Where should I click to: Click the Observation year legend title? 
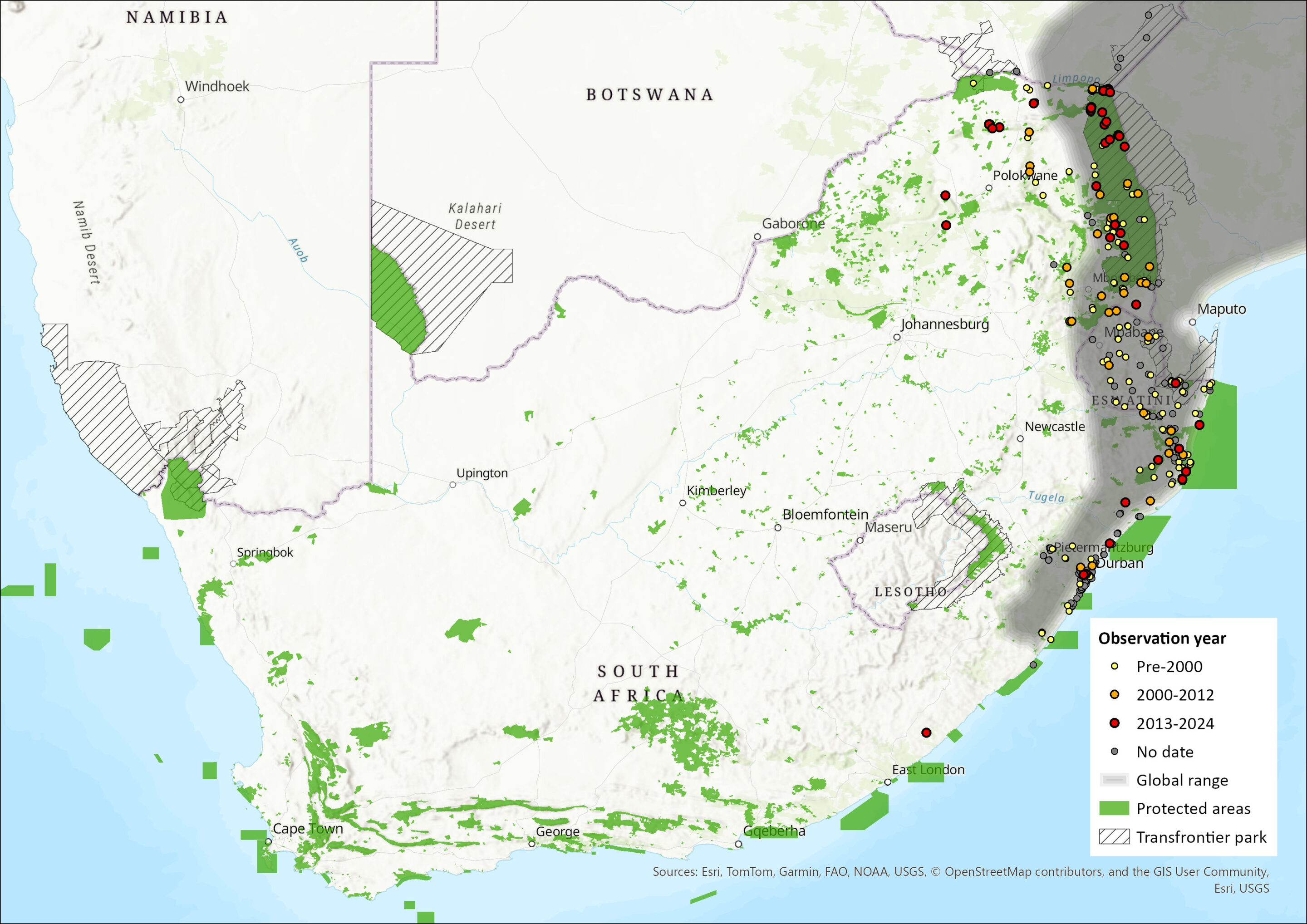1162,638
